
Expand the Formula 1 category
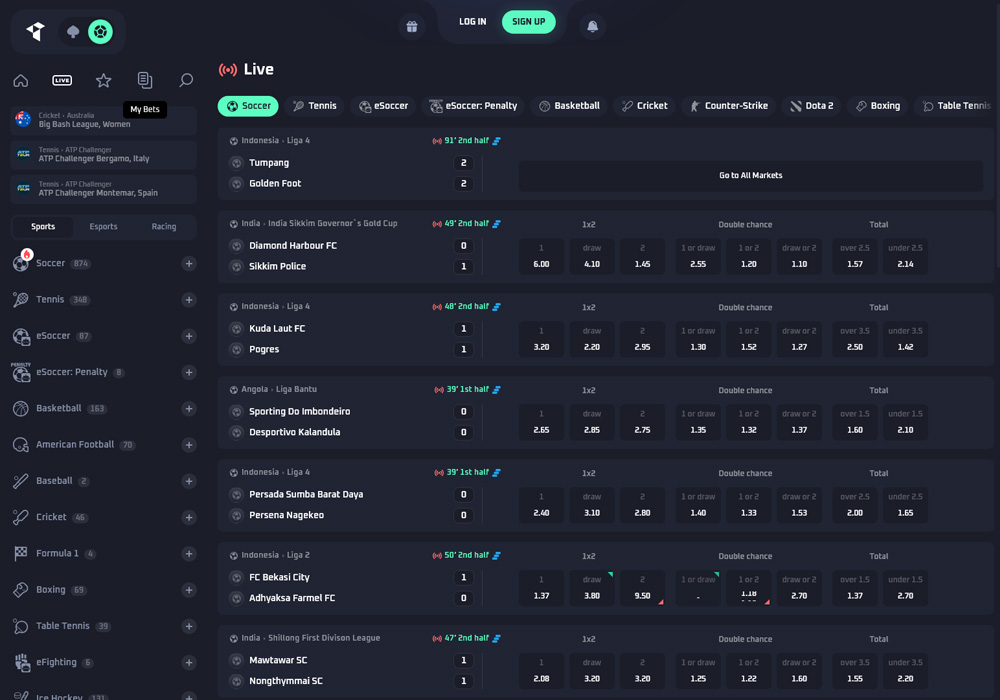188,553
